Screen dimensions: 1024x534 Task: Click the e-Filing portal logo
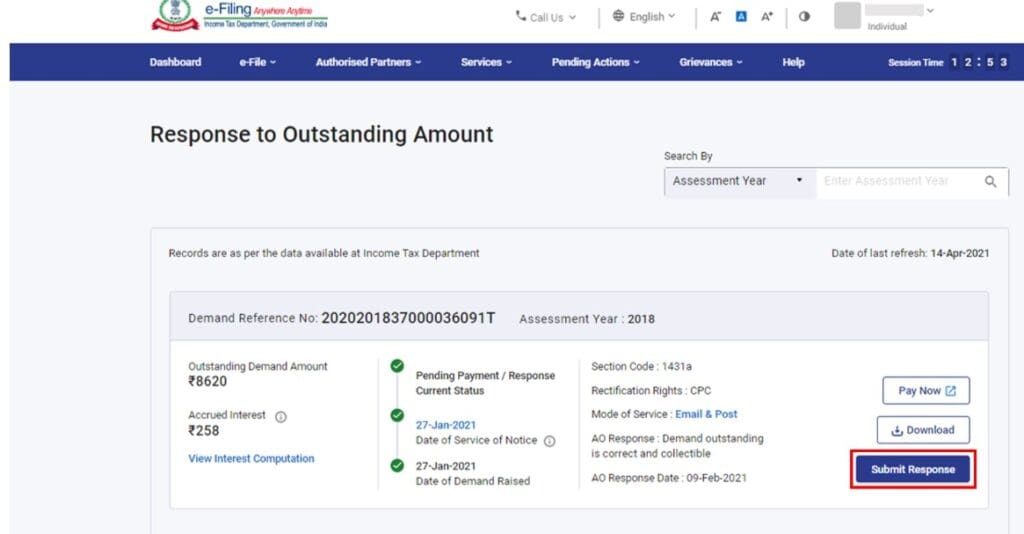[239, 16]
